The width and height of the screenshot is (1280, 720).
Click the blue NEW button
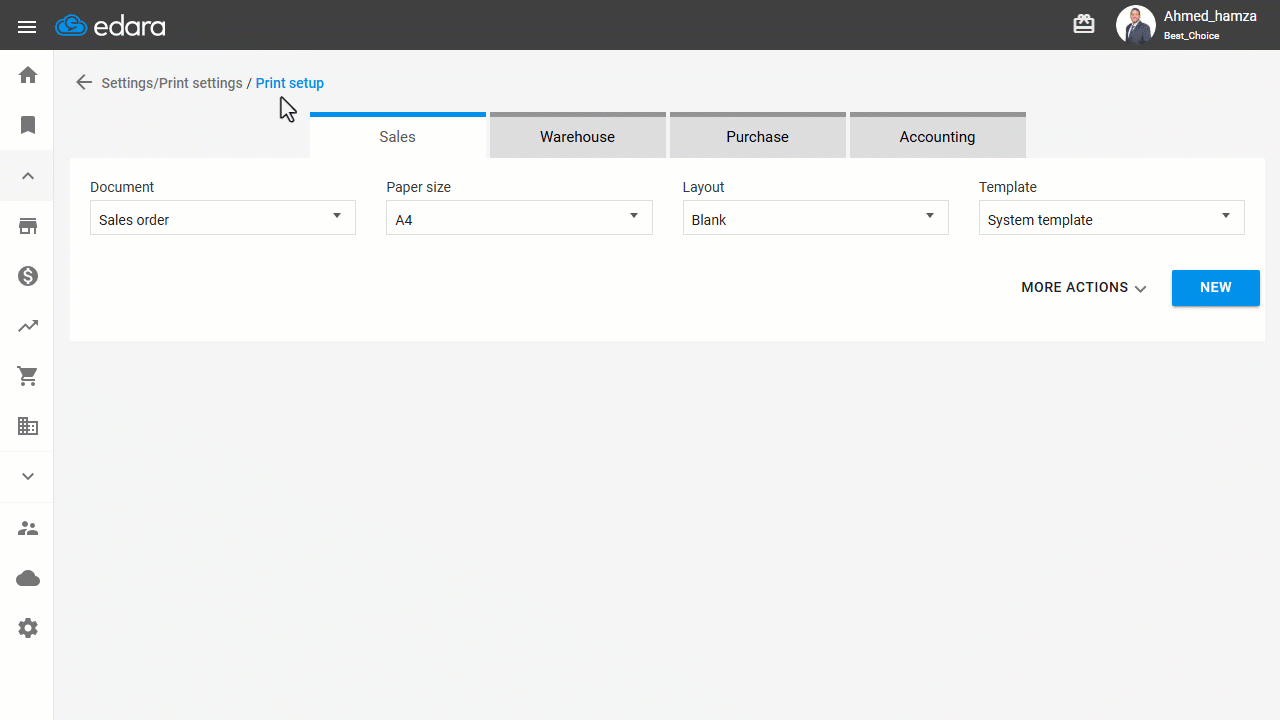(1216, 287)
